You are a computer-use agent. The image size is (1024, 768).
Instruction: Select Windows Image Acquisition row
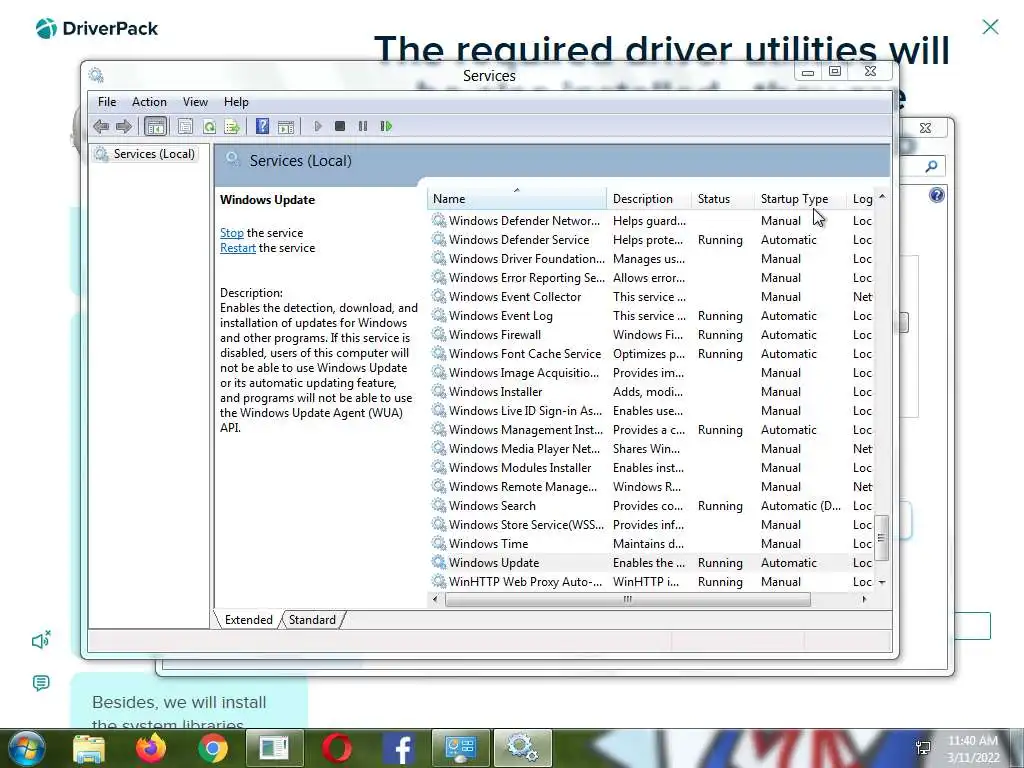pos(650,373)
